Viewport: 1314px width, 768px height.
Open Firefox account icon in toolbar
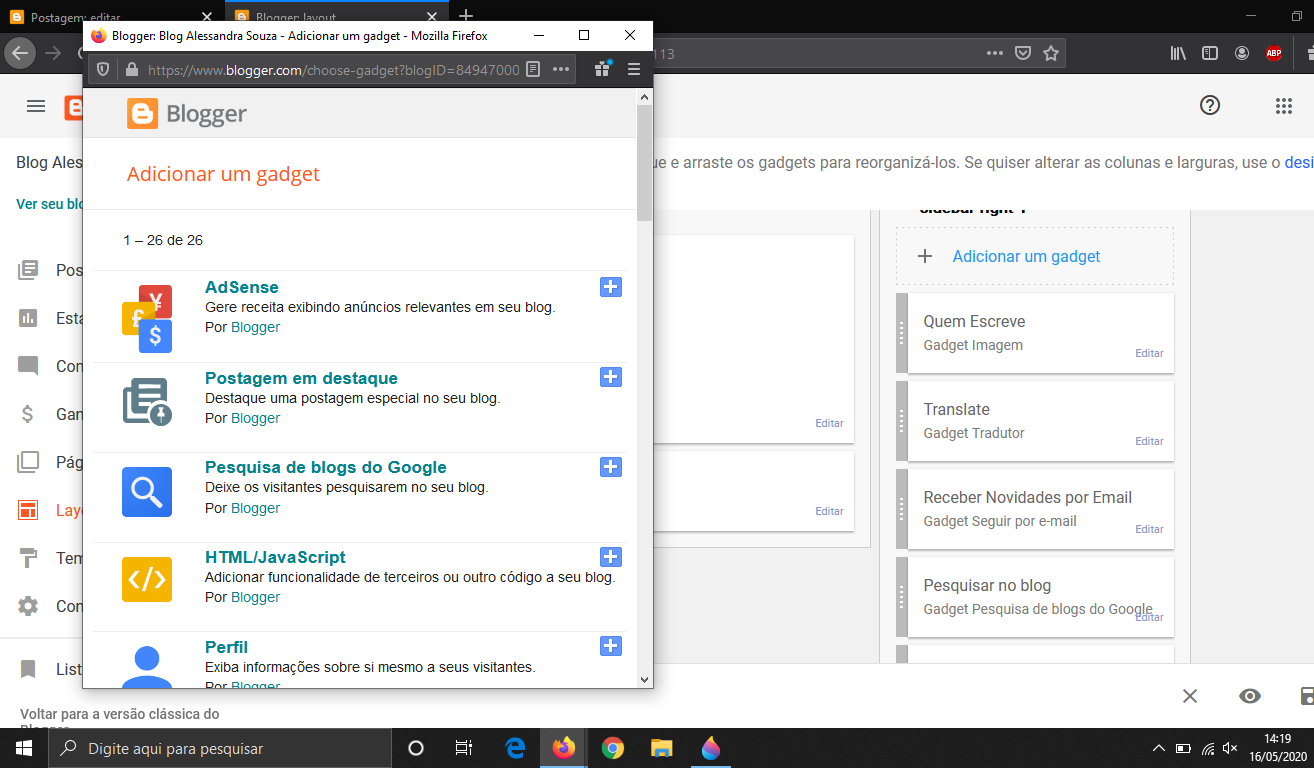tap(1242, 53)
